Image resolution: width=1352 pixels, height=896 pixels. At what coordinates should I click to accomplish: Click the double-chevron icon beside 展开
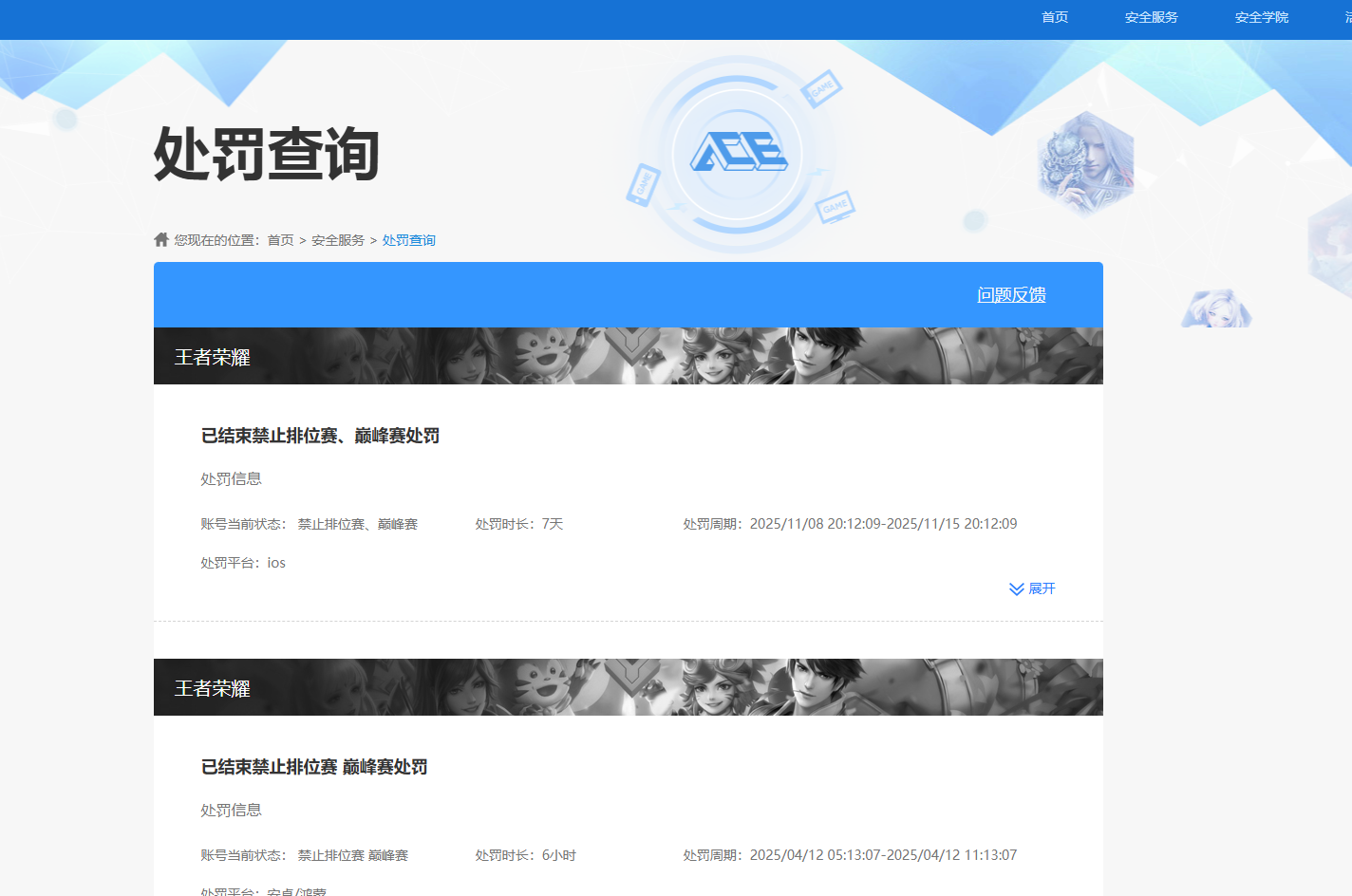(x=1016, y=589)
